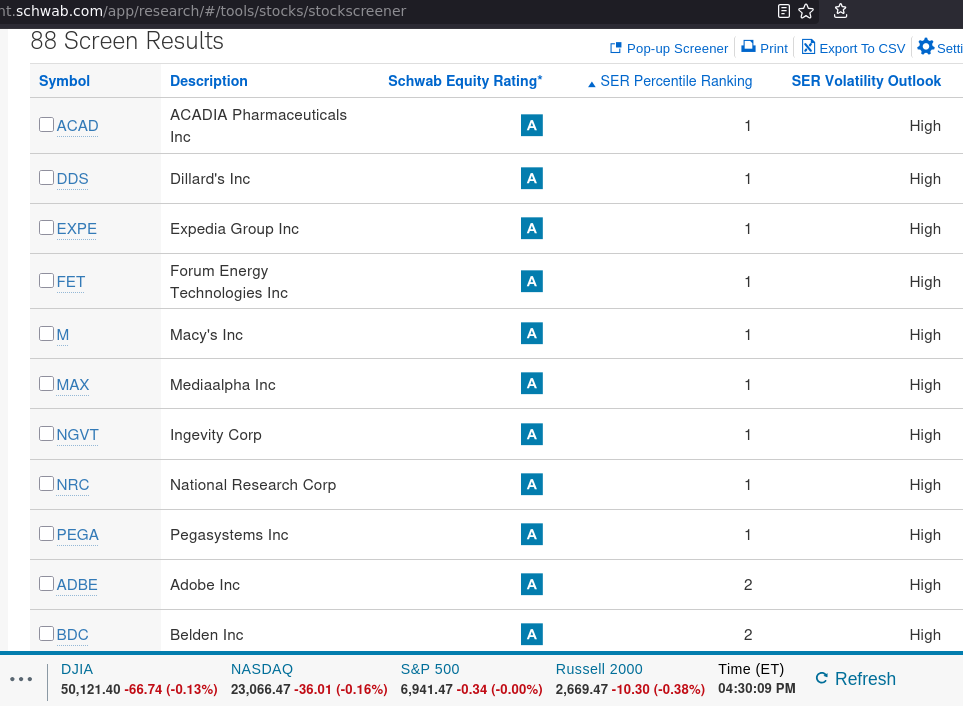Click the browser reader view icon
This screenshot has height=706, width=963.
(x=784, y=11)
